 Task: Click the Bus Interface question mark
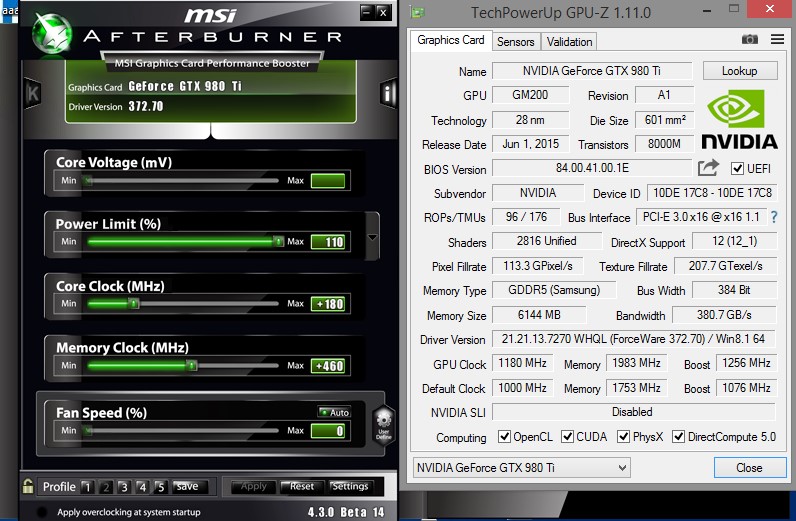tap(774, 217)
